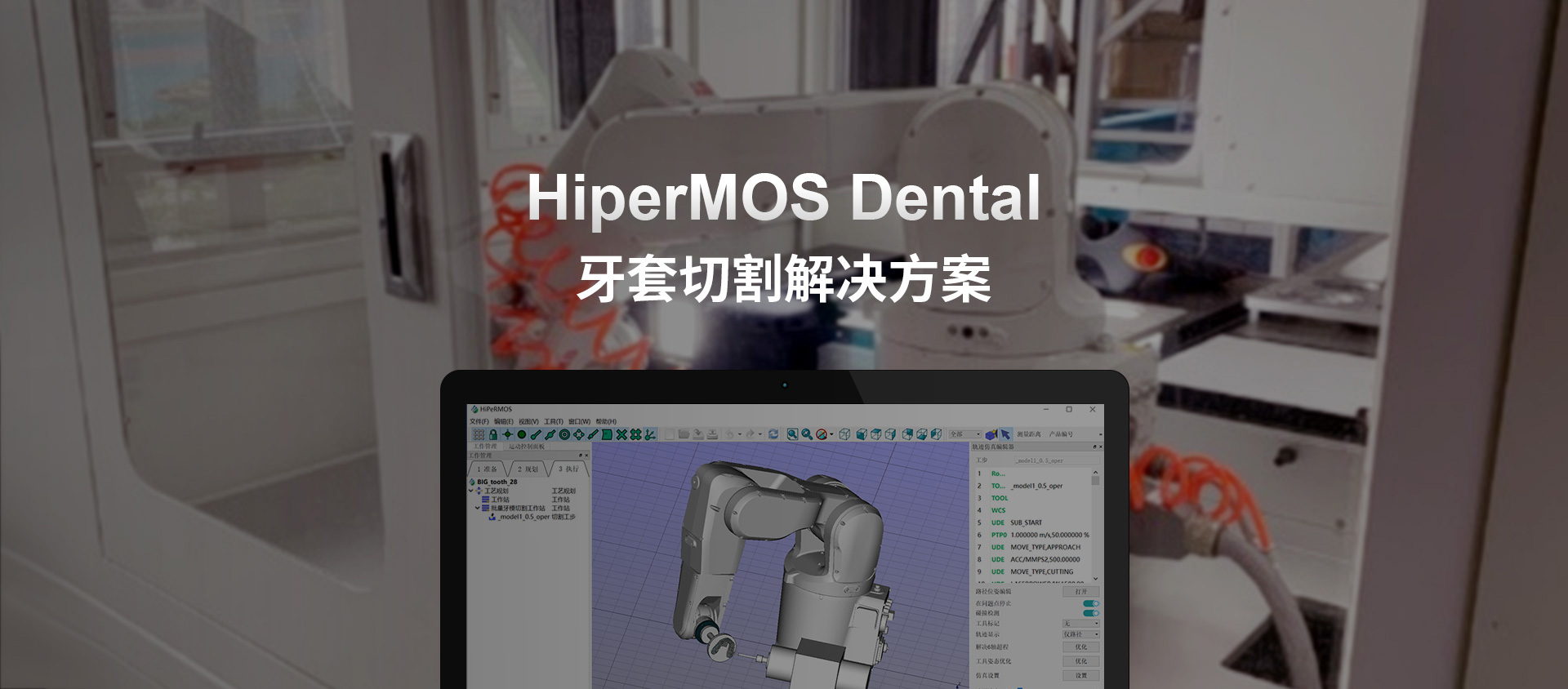Select row 8 ACC/MMPS2,500.00000 instruction
The width and height of the screenshot is (1568, 689).
pos(1033,559)
